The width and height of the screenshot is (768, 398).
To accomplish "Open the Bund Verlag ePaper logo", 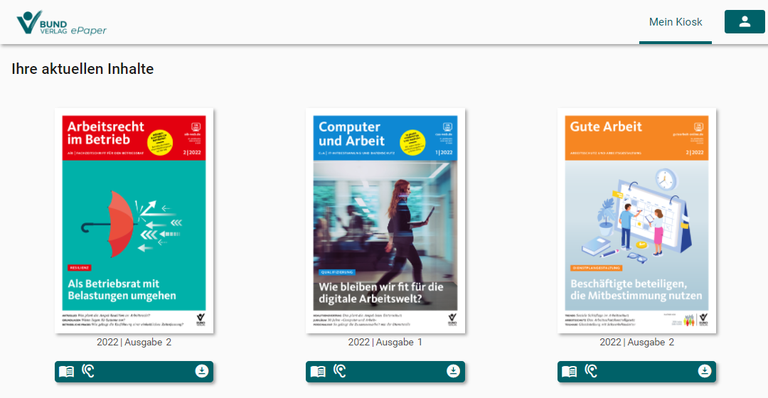I will click(x=61, y=23).
